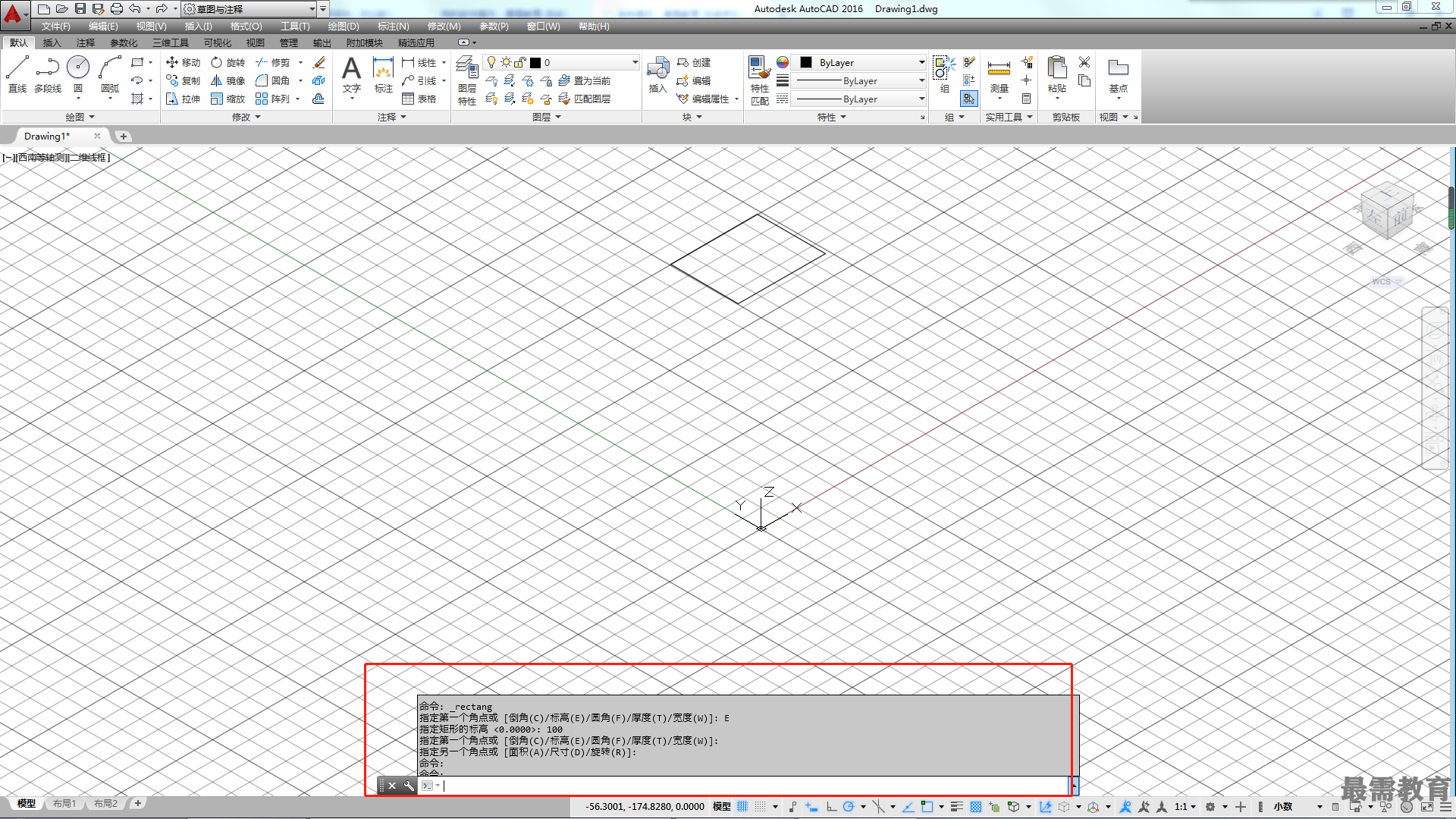Click the 拉伸 (Stretch) tool
The image size is (1456, 819).
pyautogui.click(x=183, y=99)
